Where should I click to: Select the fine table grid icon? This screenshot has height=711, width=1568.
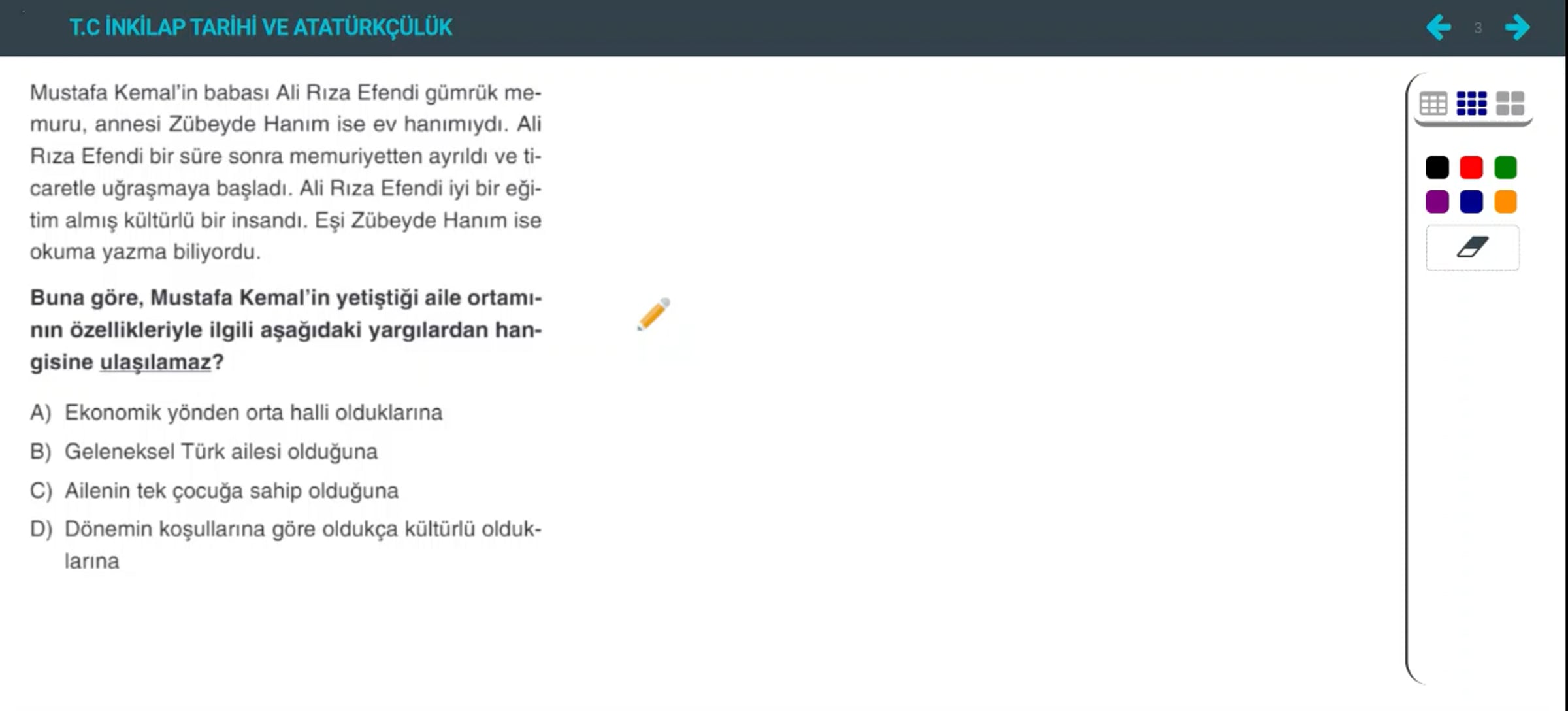pos(1433,104)
